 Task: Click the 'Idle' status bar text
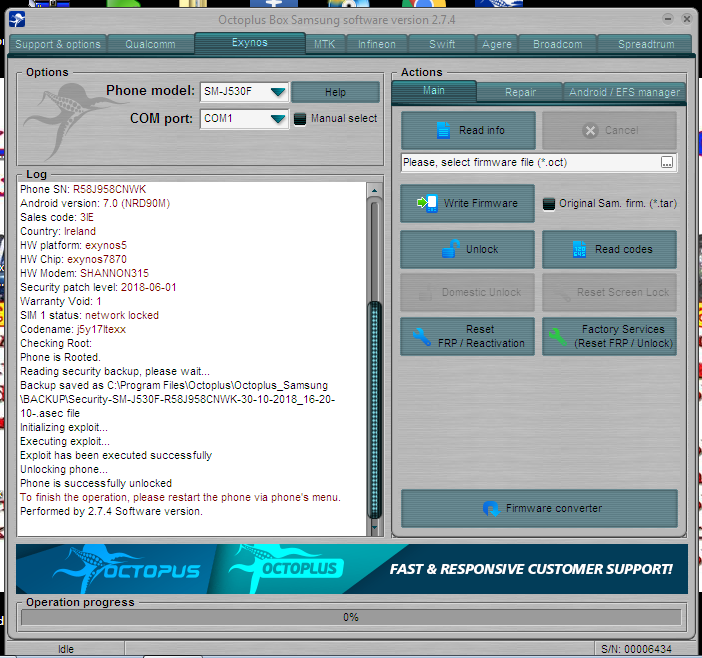[66, 649]
